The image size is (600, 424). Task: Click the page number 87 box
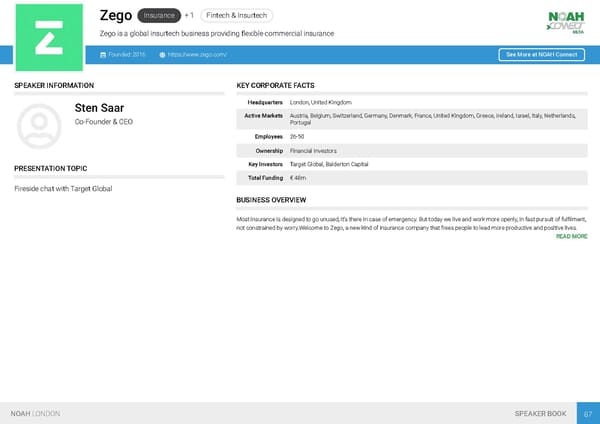tap(589, 413)
